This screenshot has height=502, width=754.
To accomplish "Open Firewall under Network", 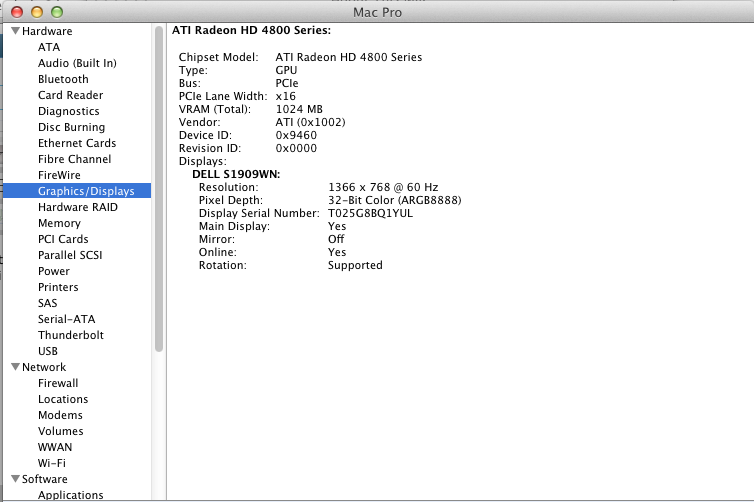I will tap(58, 383).
